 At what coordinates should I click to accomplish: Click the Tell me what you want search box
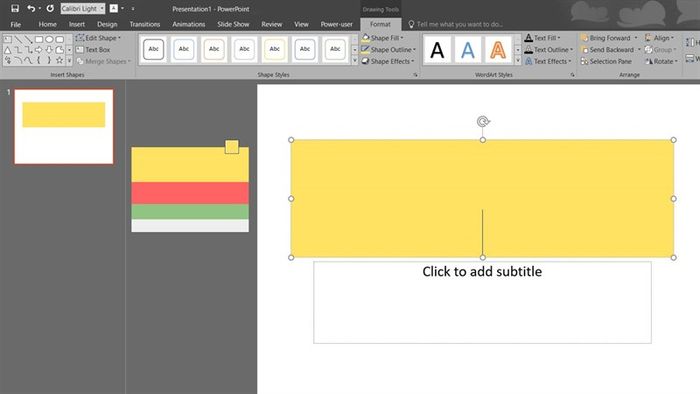(x=459, y=24)
